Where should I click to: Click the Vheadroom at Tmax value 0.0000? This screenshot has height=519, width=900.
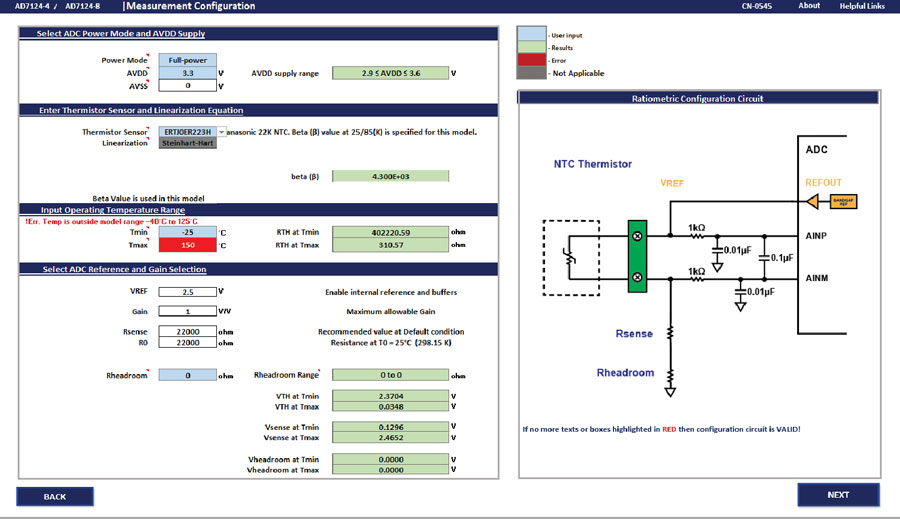390,470
